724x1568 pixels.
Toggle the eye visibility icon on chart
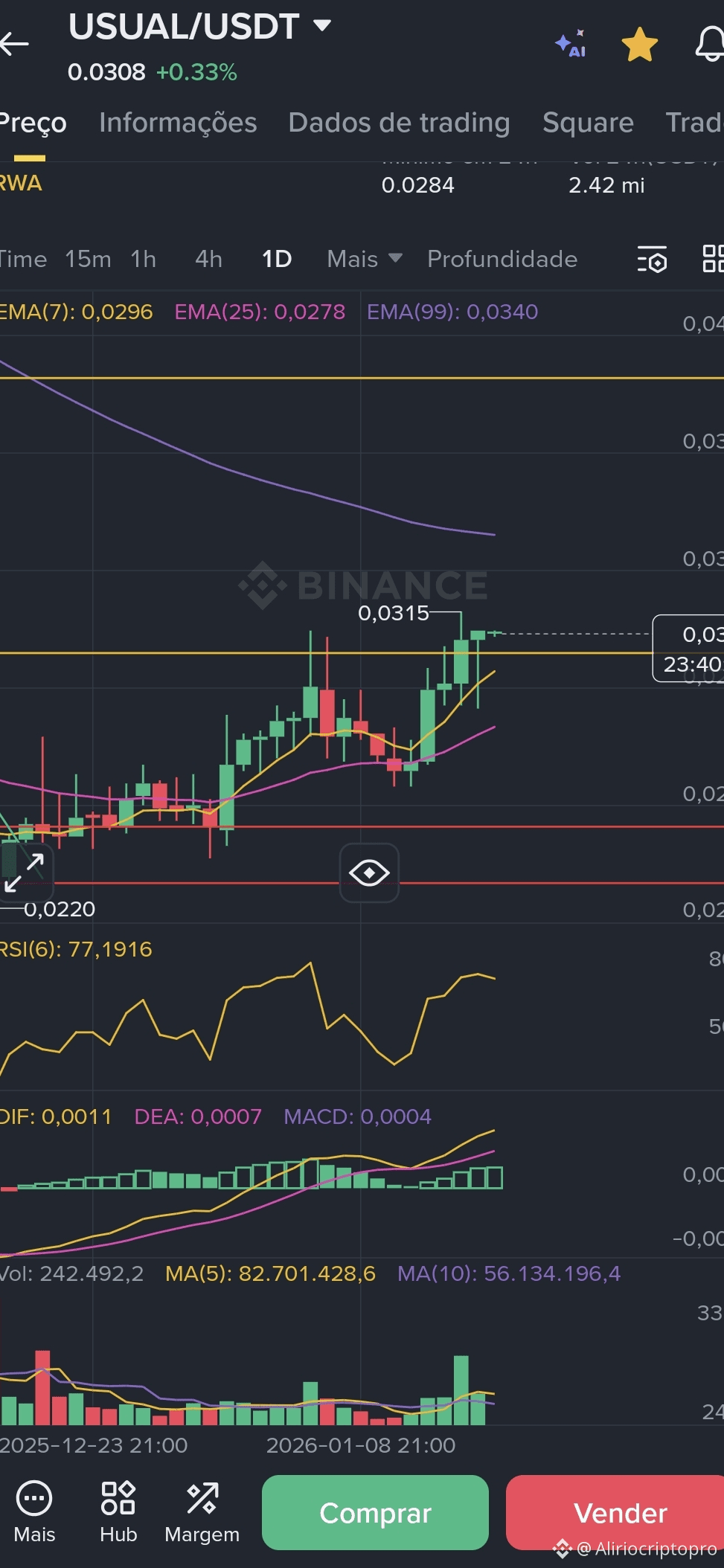[369, 873]
